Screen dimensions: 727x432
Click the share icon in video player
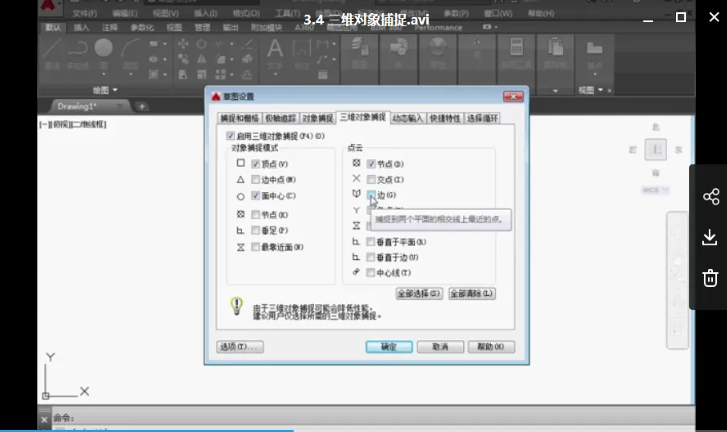click(711, 197)
